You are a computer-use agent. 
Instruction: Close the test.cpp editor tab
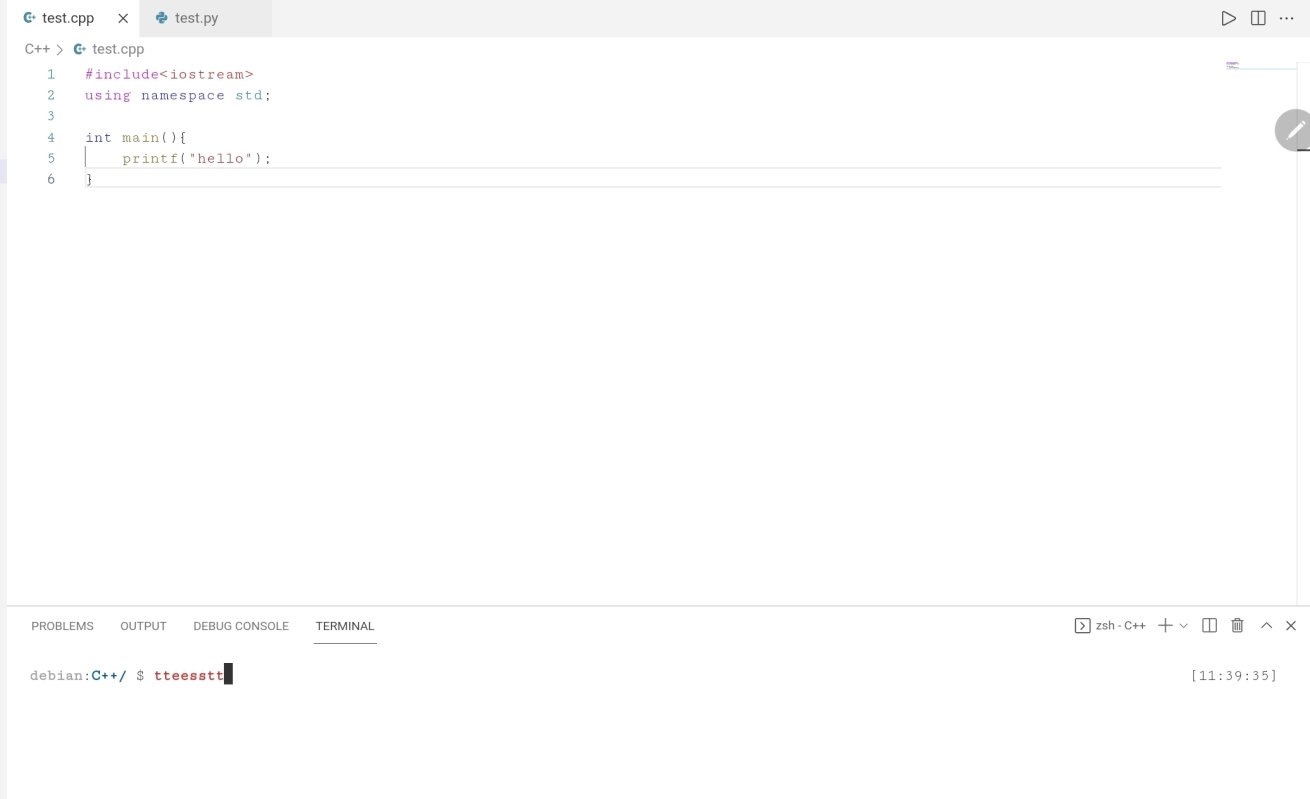coord(123,18)
